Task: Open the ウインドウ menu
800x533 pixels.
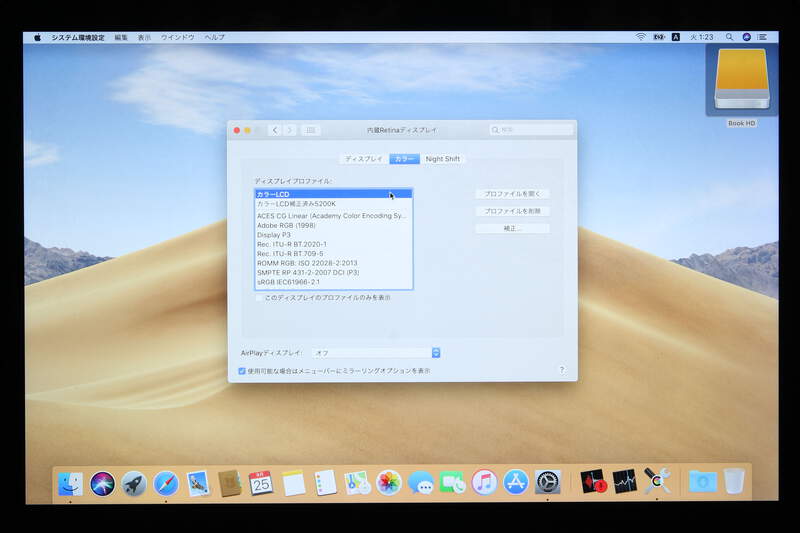Action: tap(178, 37)
